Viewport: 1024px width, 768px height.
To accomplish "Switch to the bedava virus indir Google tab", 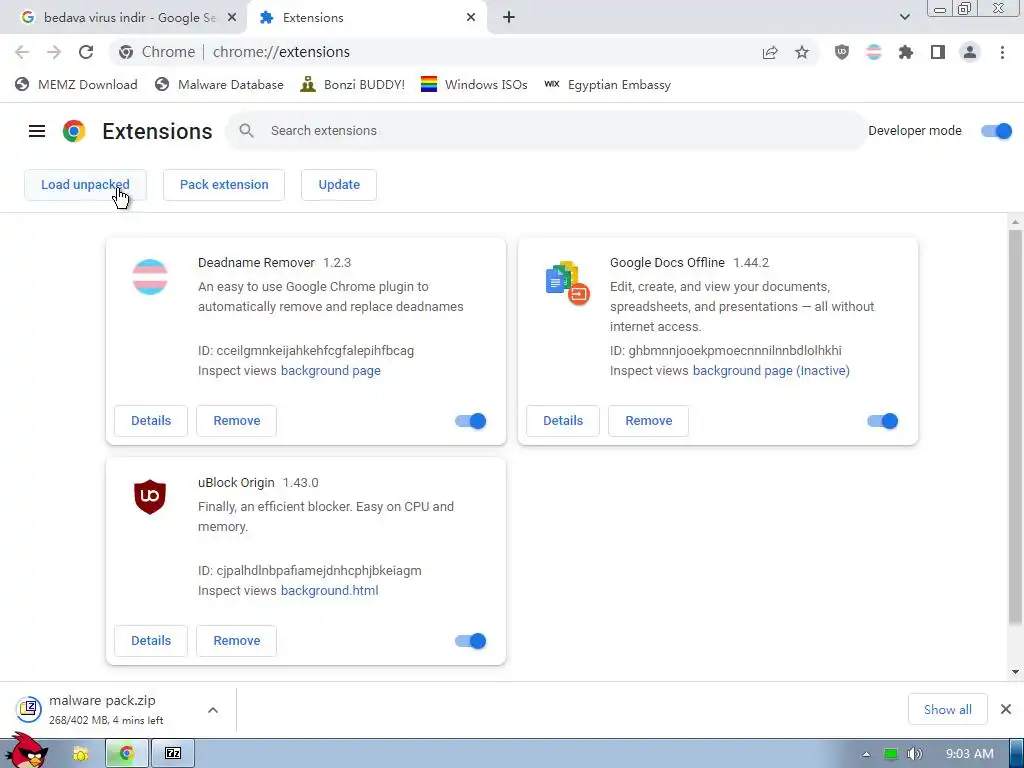I will 123,18.
